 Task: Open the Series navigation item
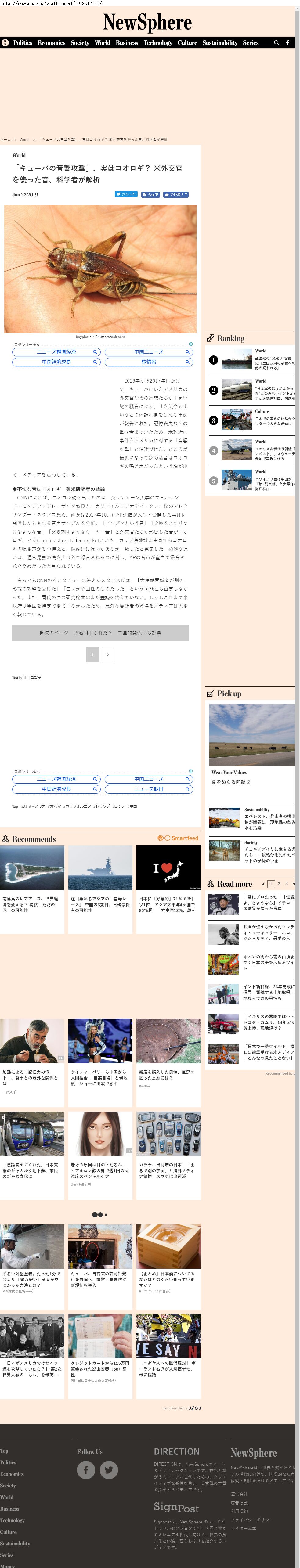click(x=251, y=43)
